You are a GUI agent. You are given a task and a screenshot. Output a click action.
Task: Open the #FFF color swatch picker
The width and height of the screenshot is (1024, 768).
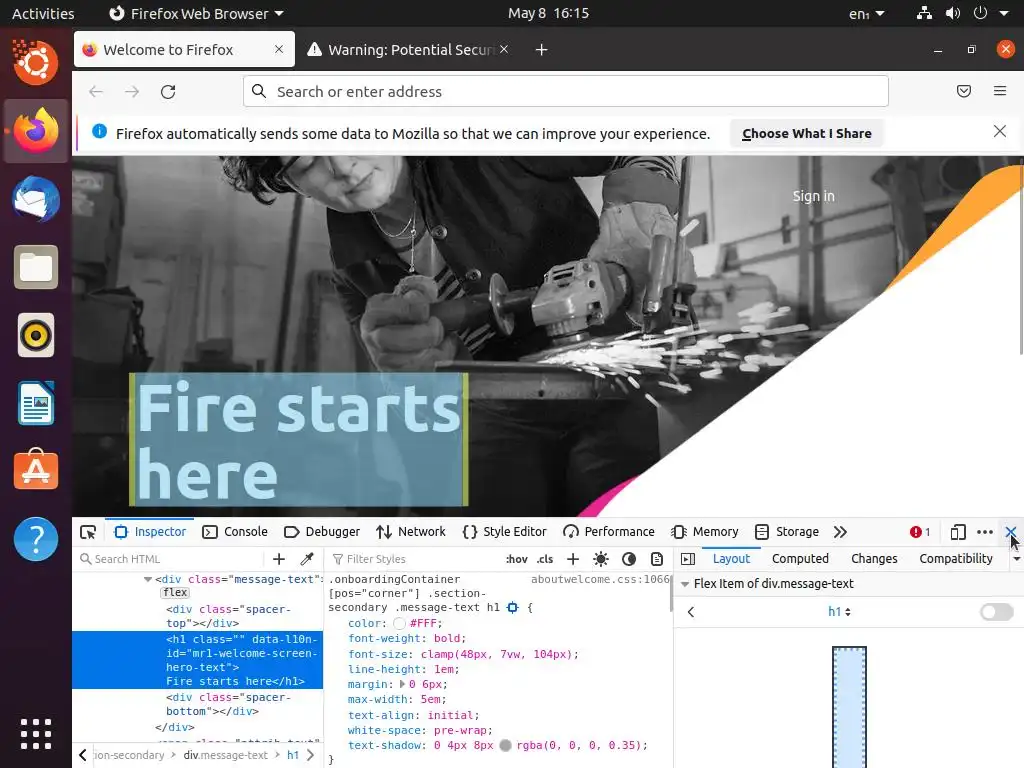pyautogui.click(x=400, y=624)
